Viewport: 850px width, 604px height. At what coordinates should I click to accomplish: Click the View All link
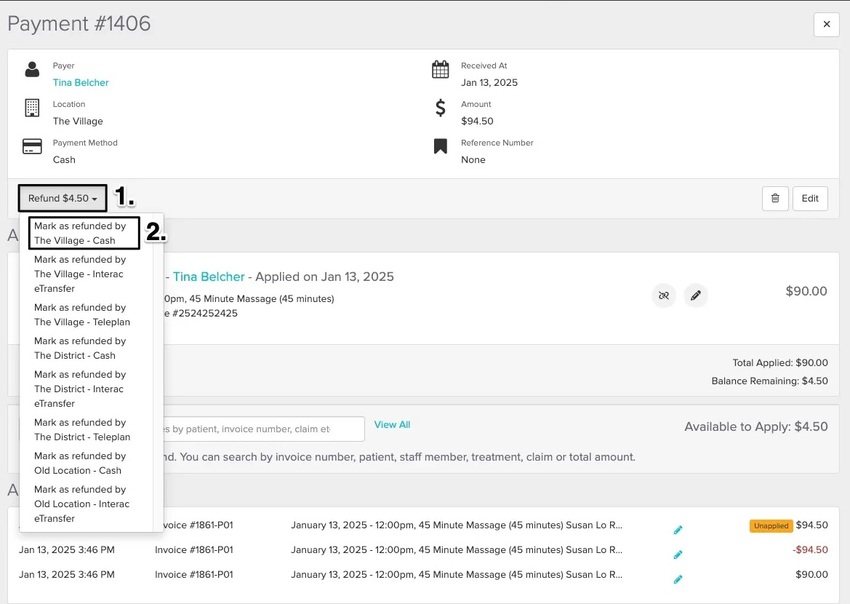pos(392,425)
